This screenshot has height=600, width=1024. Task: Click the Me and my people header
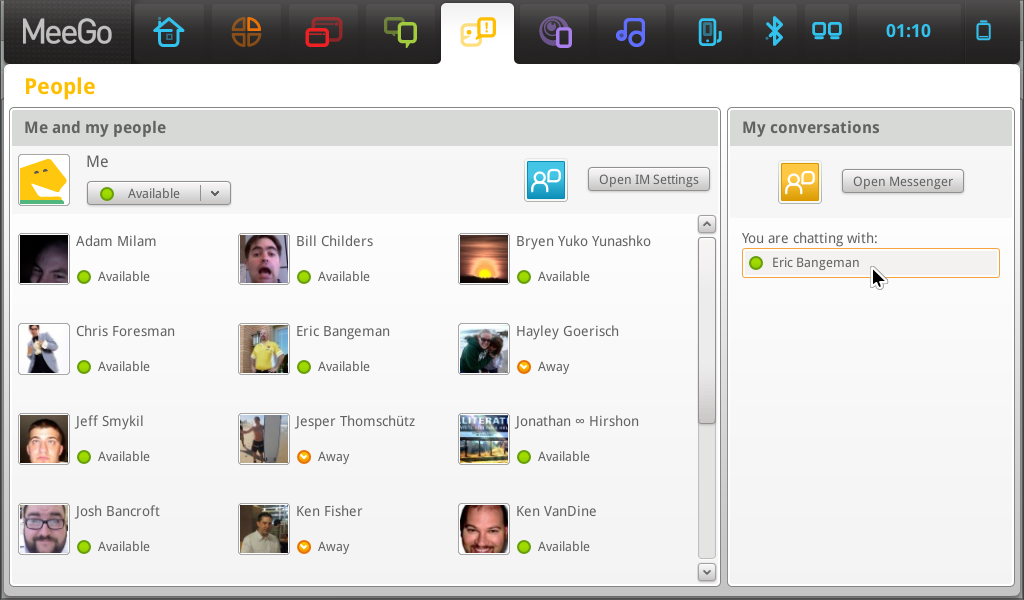365,127
